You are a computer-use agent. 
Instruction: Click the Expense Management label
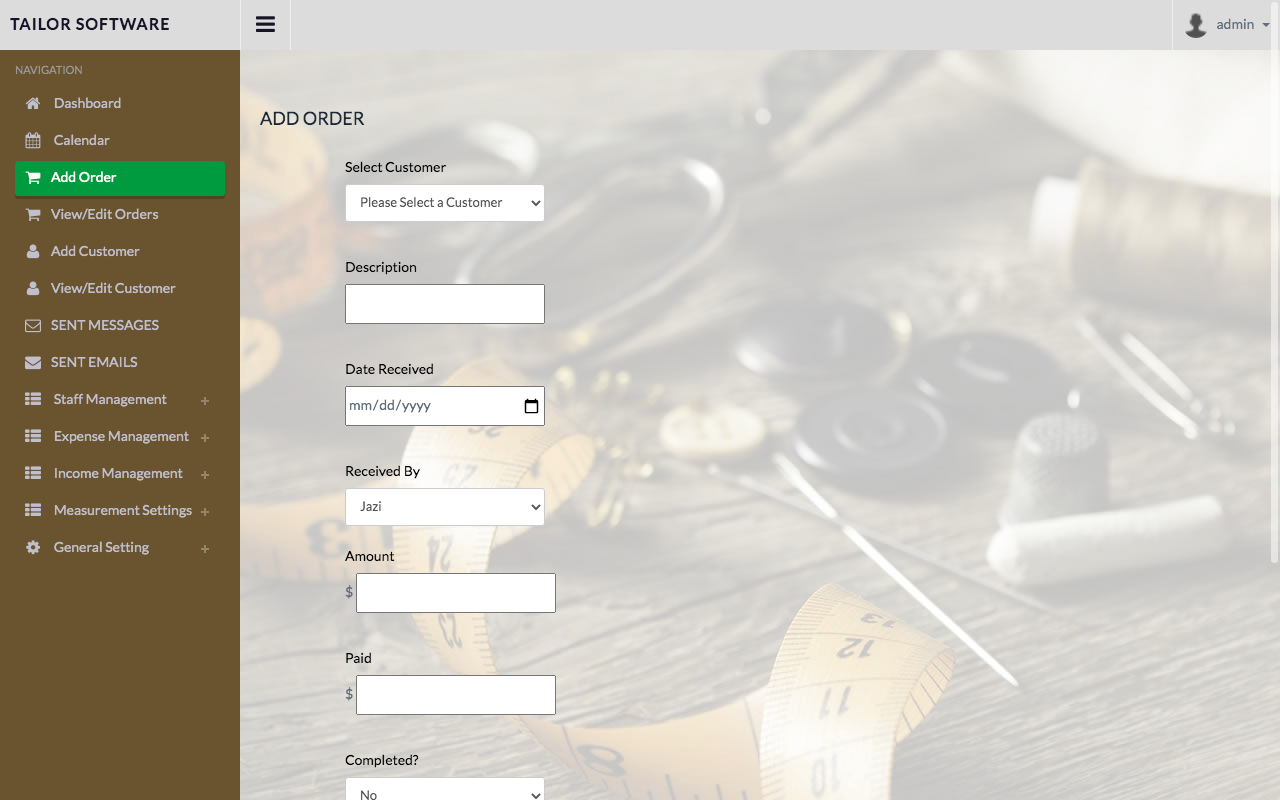121,436
